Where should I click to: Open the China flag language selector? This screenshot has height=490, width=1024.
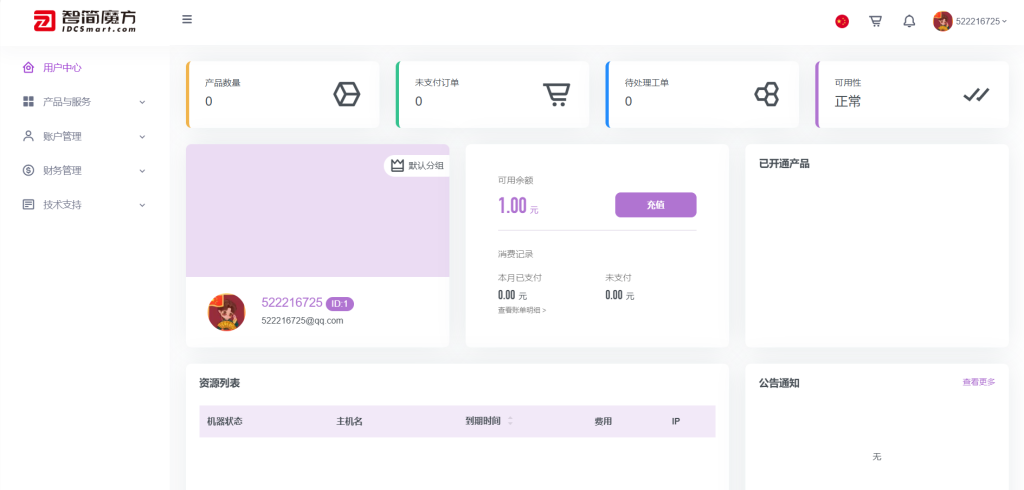(842, 22)
